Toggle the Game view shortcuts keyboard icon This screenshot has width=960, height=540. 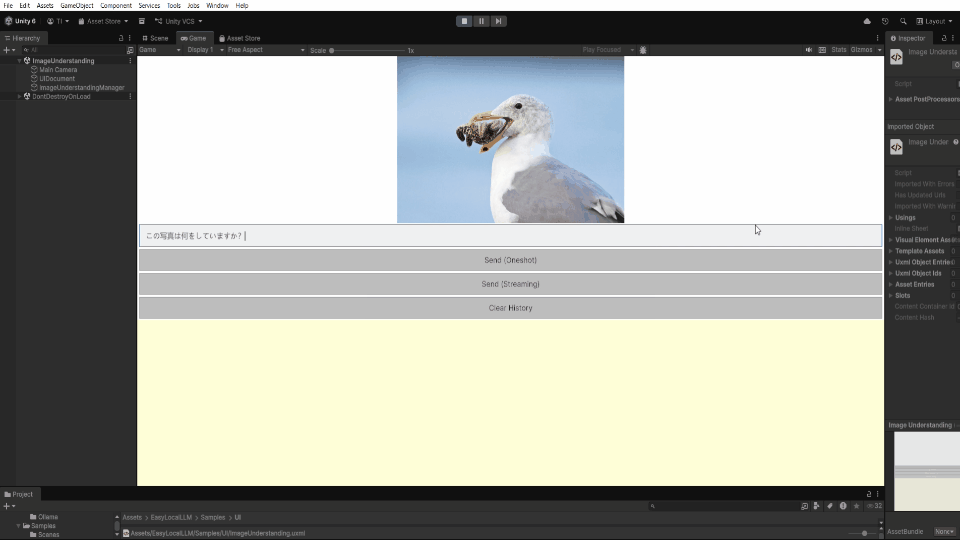point(822,50)
